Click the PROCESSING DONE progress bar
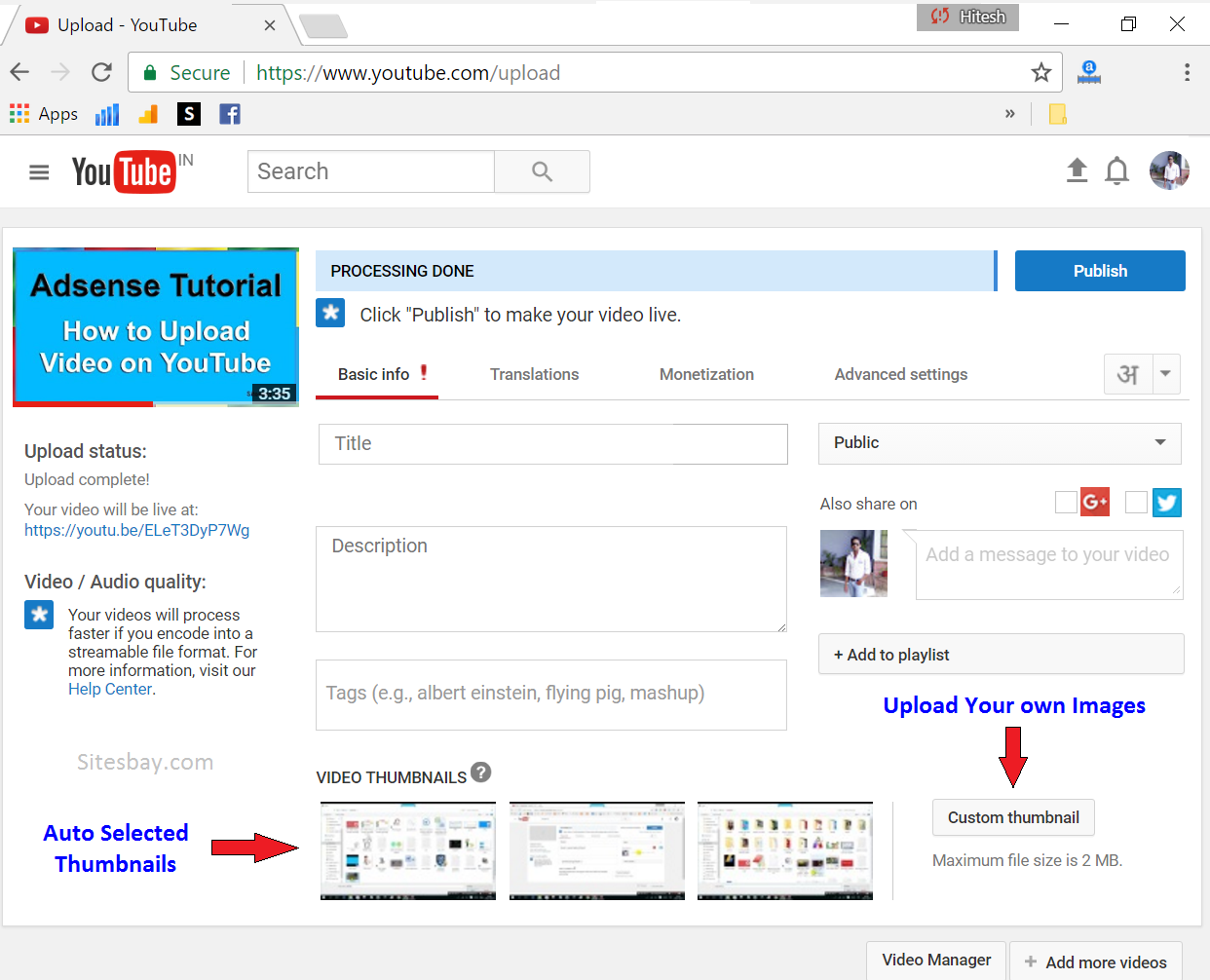 pos(656,271)
